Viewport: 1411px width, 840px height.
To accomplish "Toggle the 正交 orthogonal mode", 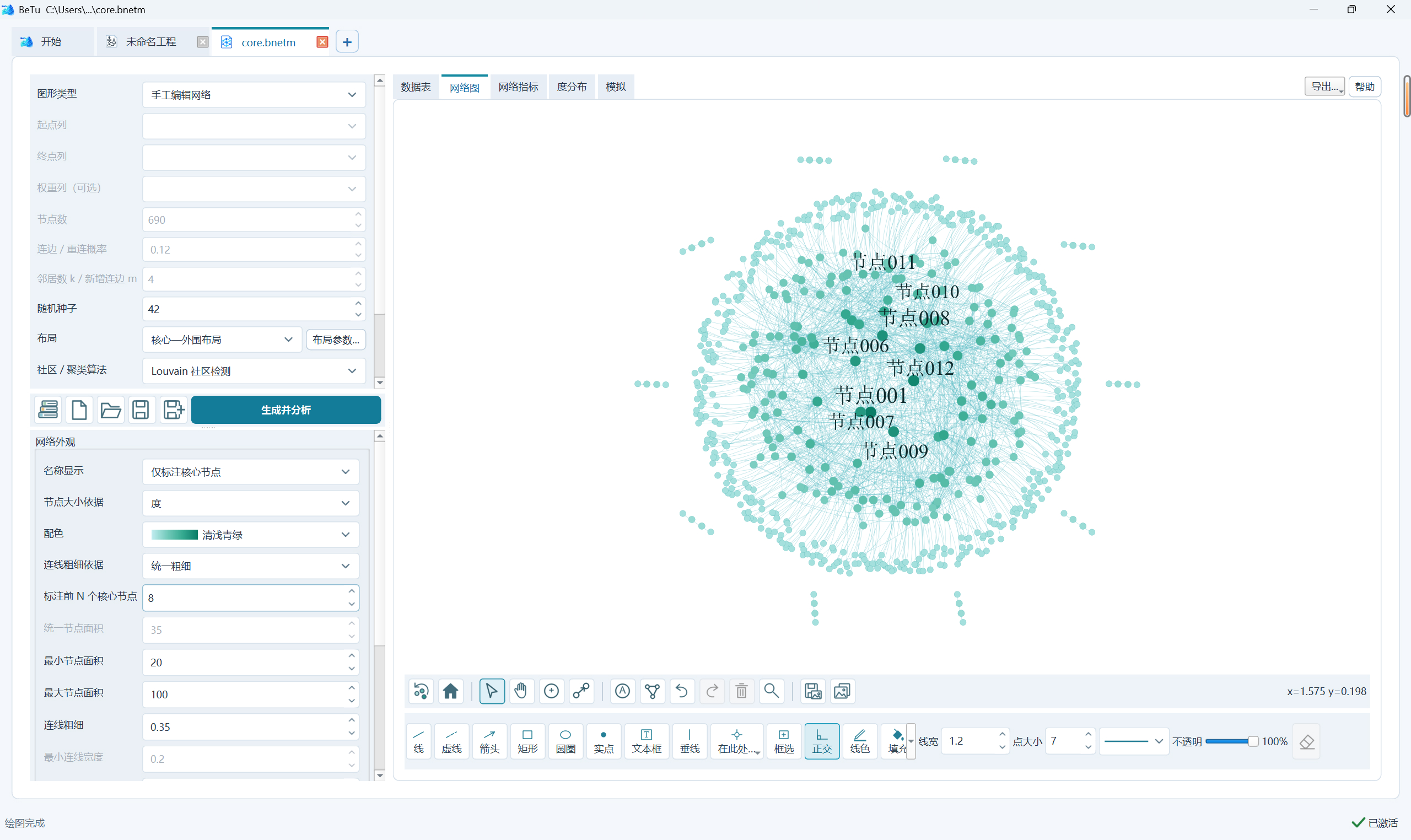I will click(x=822, y=741).
